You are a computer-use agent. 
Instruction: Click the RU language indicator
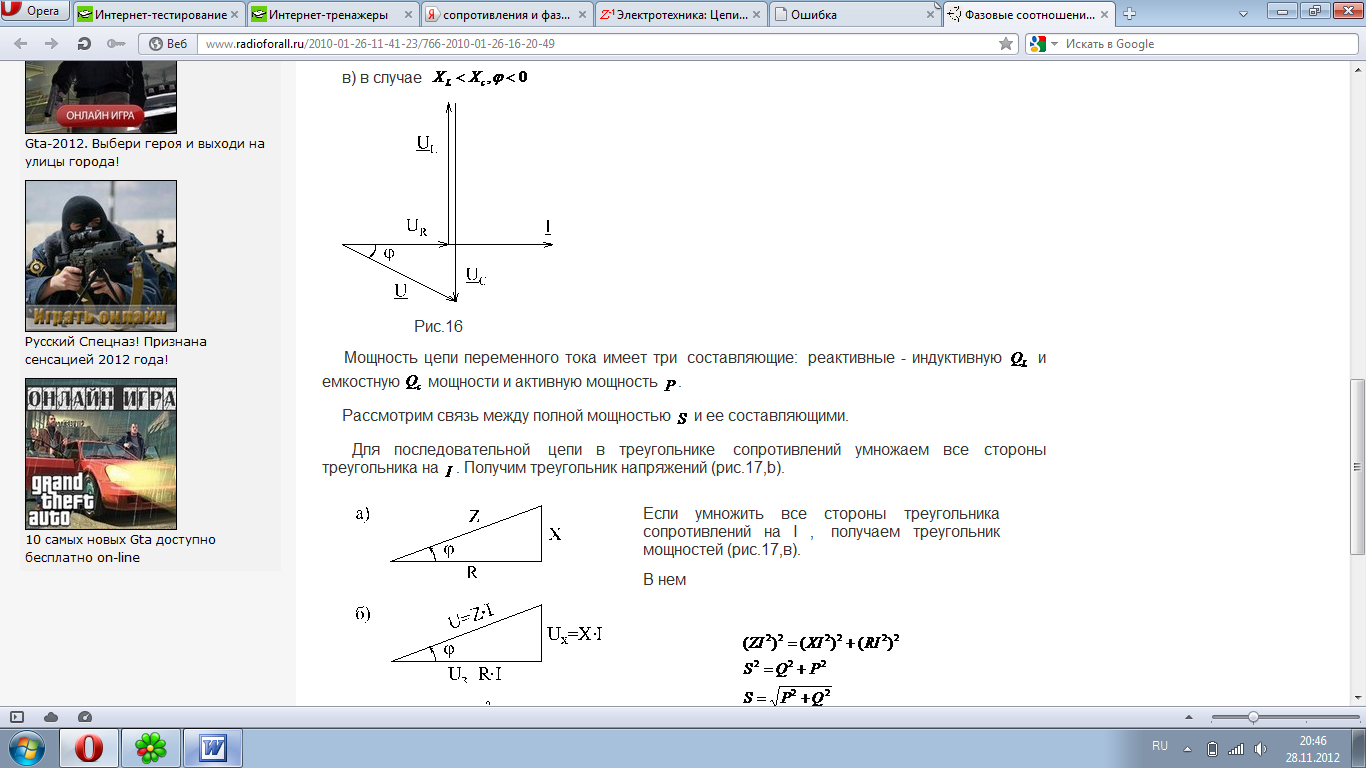coord(1160,747)
